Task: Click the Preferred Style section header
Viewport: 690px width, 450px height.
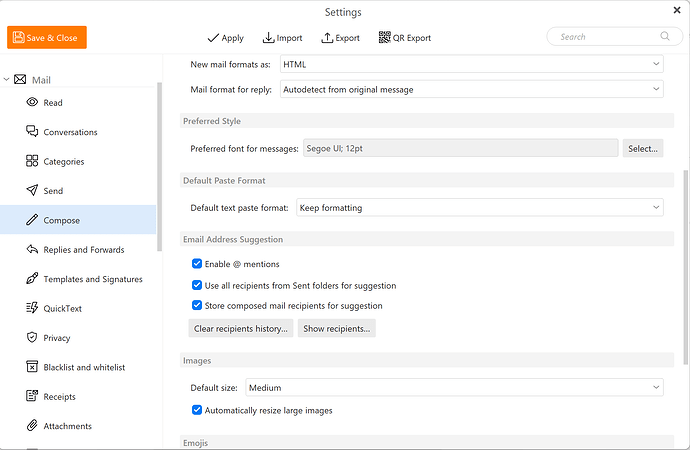Action: (x=427, y=121)
